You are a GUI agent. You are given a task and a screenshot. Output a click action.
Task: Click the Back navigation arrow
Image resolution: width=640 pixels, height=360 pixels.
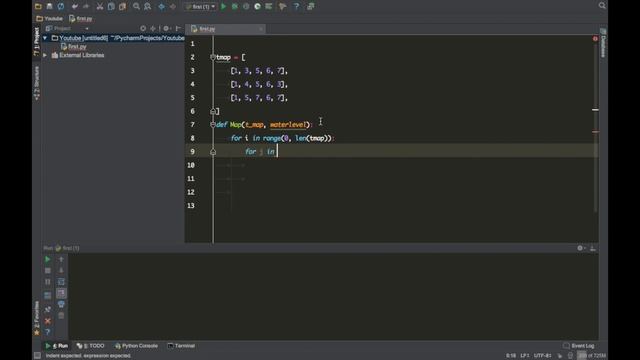(x=162, y=7)
